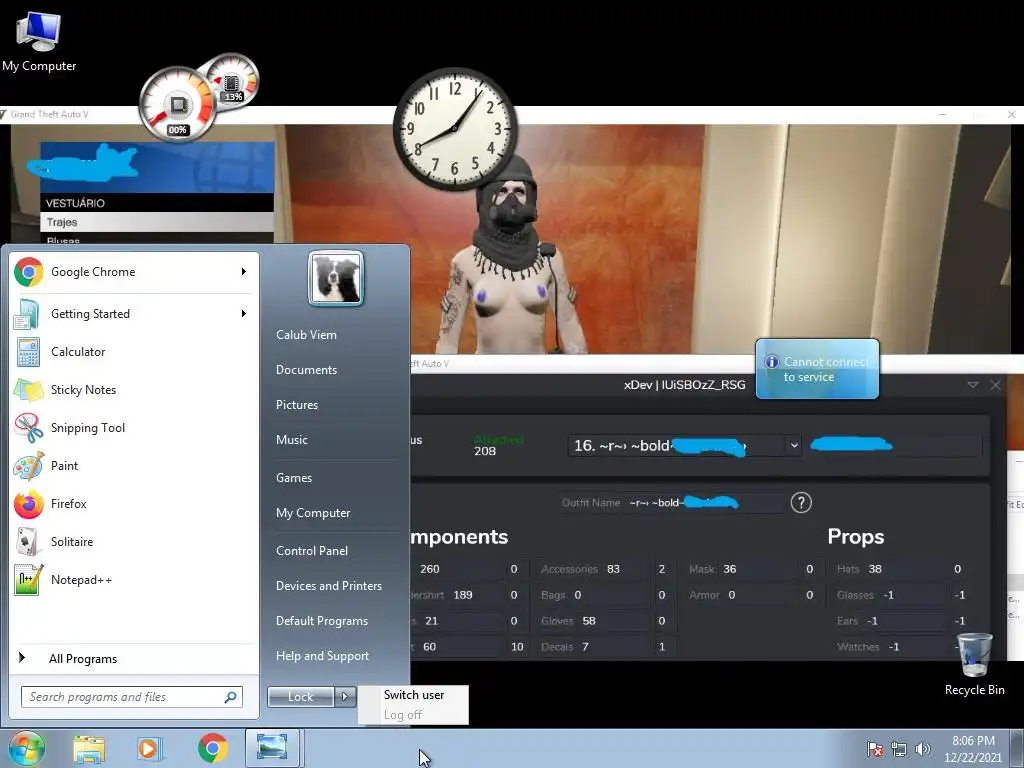This screenshot has height=768, width=1024.
Task: Expand Getting Started submenu arrow
Action: (x=244, y=313)
